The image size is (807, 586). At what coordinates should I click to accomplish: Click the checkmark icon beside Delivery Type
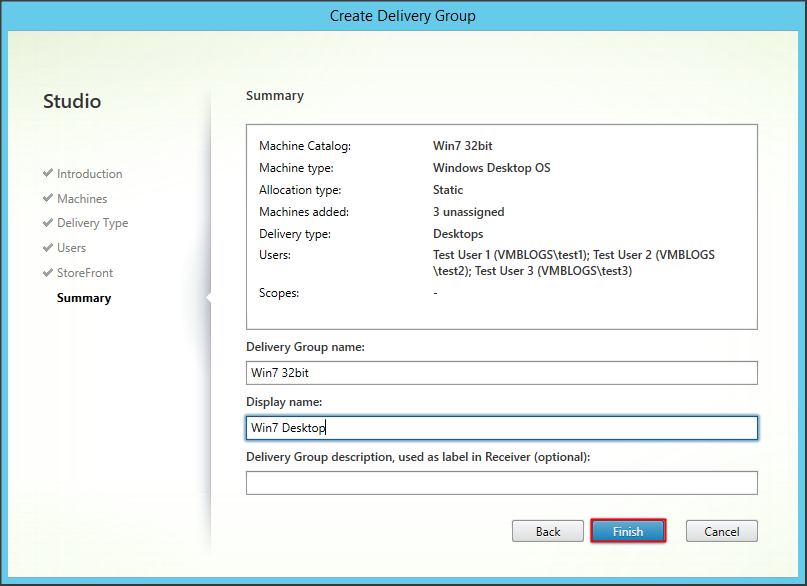(x=48, y=223)
